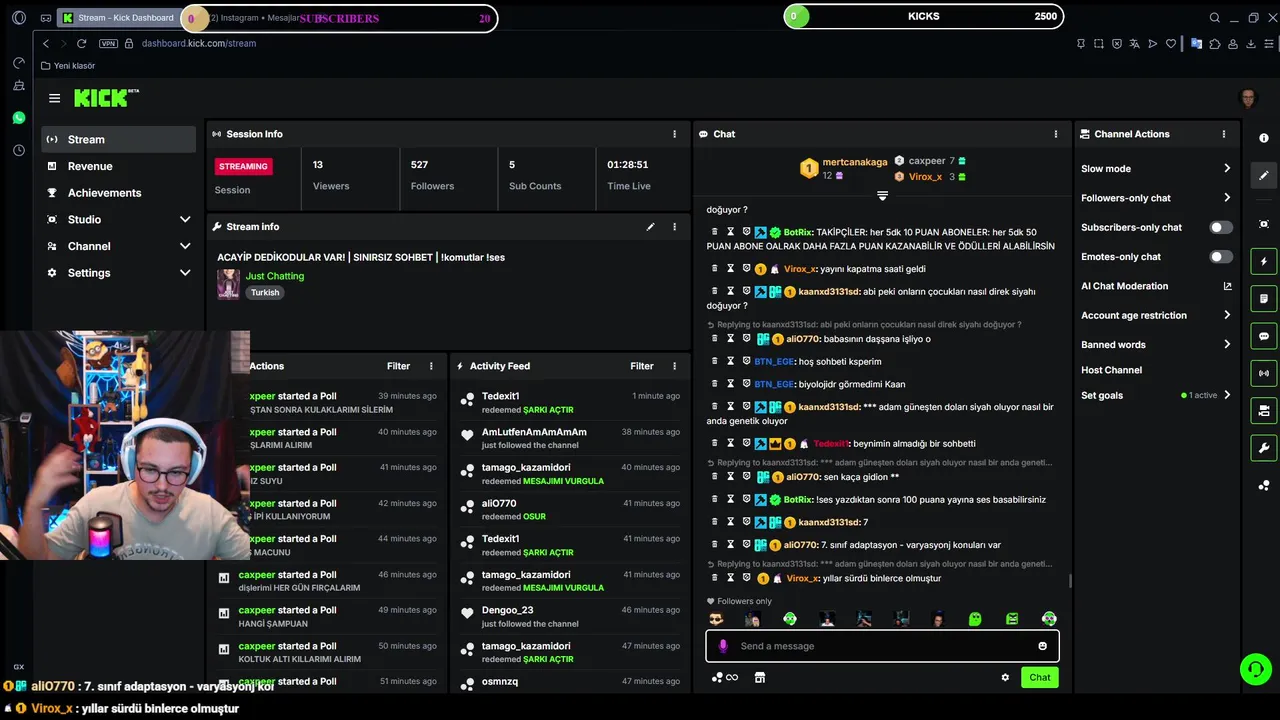This screenshot has width=1280, height=720.
Task: Open the WhatsApp sidebar icon
Action: (19, 118)
